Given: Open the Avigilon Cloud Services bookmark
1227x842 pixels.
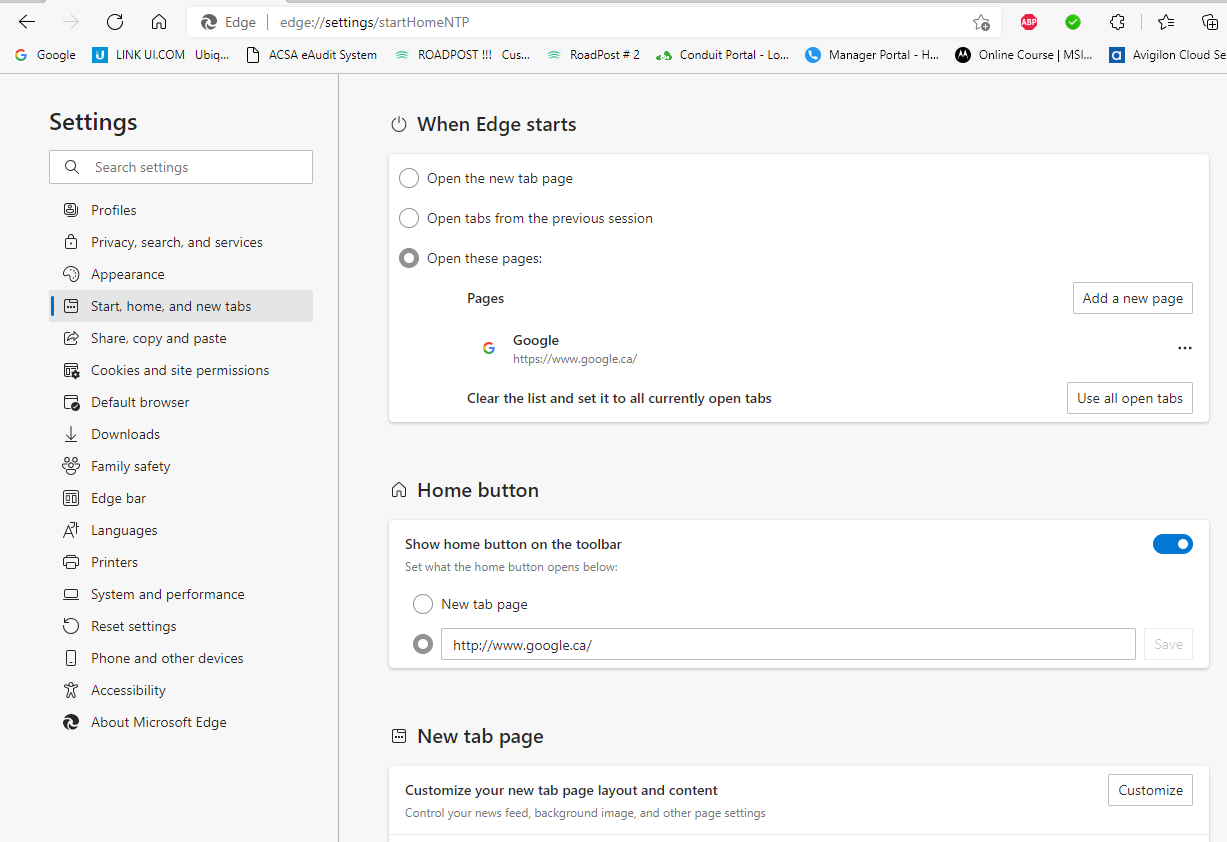Looking at the screenshot, I should point(1180,55).
